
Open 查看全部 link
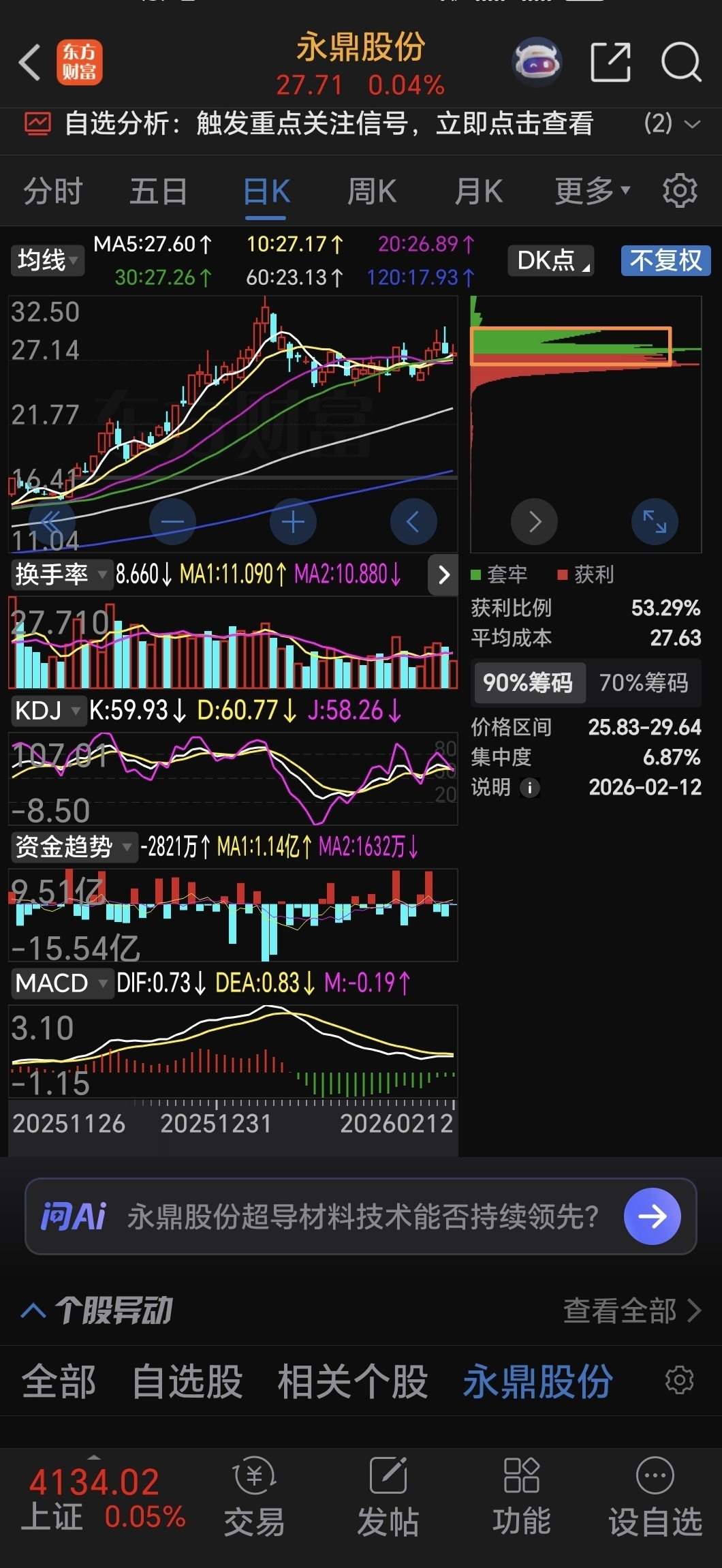631,1310
